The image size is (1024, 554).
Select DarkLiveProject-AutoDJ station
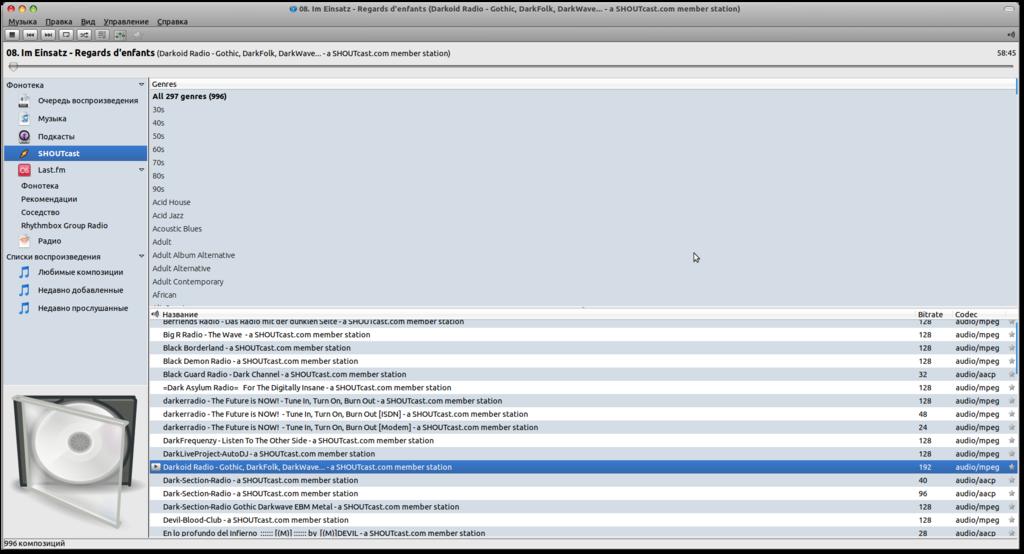583,453
